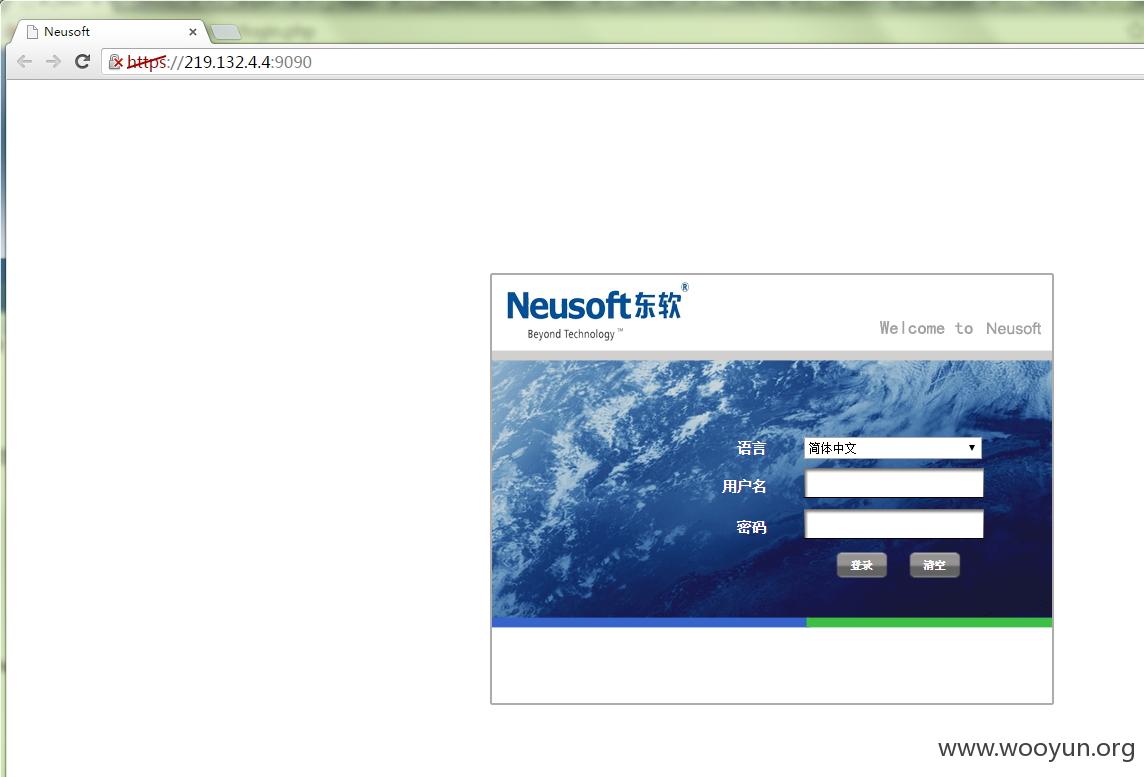Open a new browser tab
The height and width of the screenshot is (777, 1144).
[225, 32]
